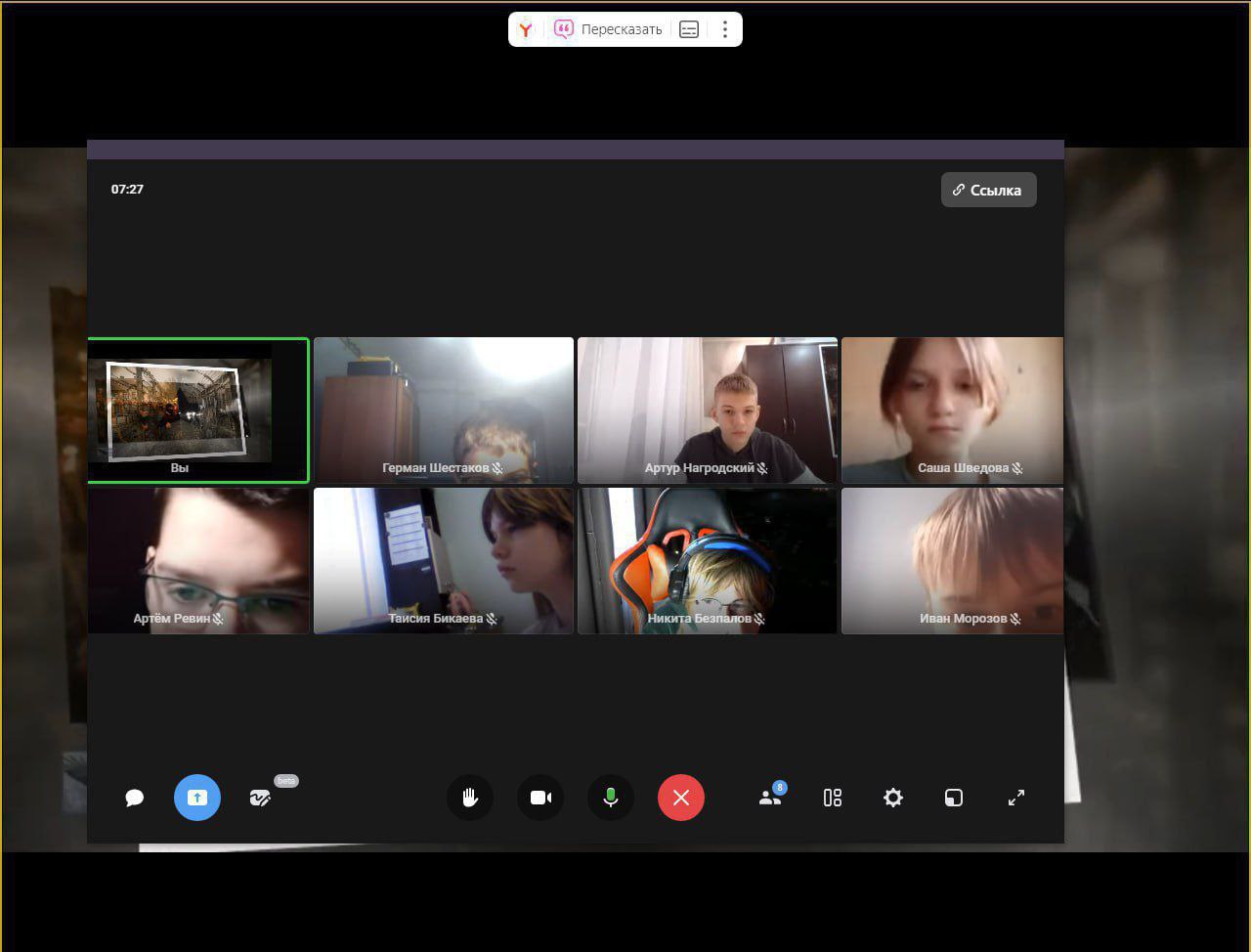1251x952 pixels.
Task: Select Саша Шведова video tile
Action: (x=953, y=411)
